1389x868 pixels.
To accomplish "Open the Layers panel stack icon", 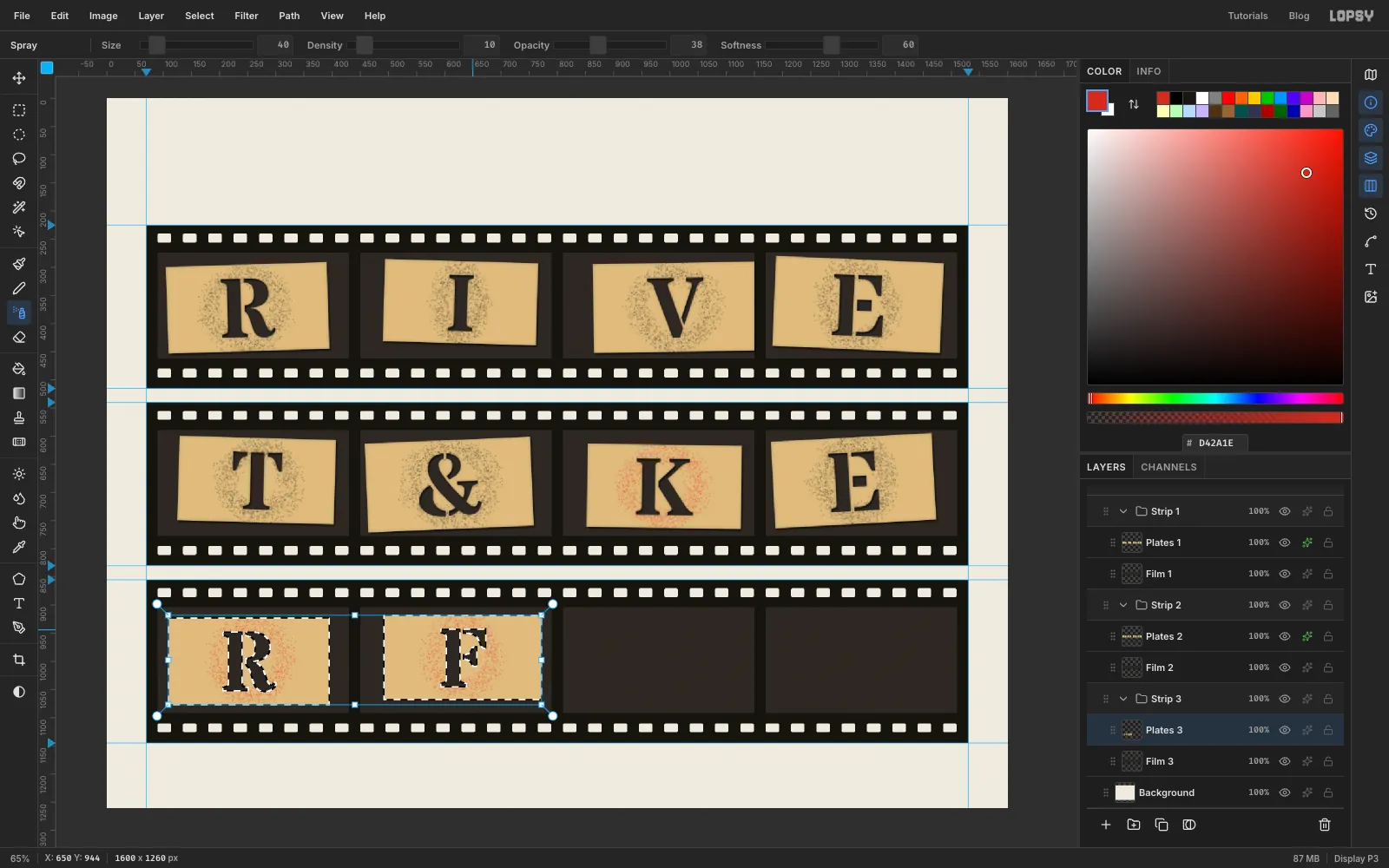I will [x=1371, y=158].
